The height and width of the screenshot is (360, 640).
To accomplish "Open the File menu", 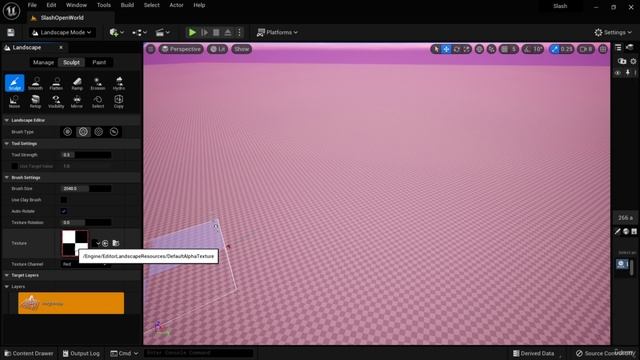I will point(32,5).
